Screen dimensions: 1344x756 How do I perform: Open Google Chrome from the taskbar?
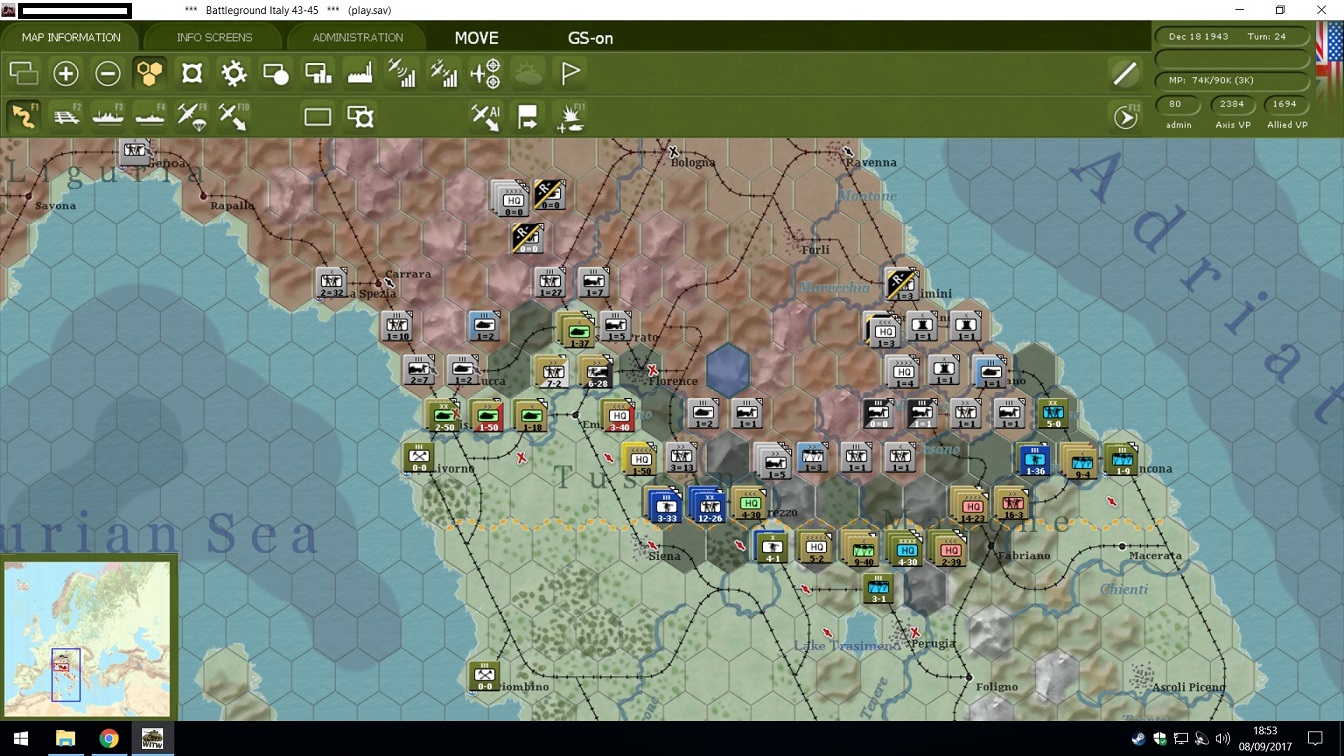[x=109, y=739]
